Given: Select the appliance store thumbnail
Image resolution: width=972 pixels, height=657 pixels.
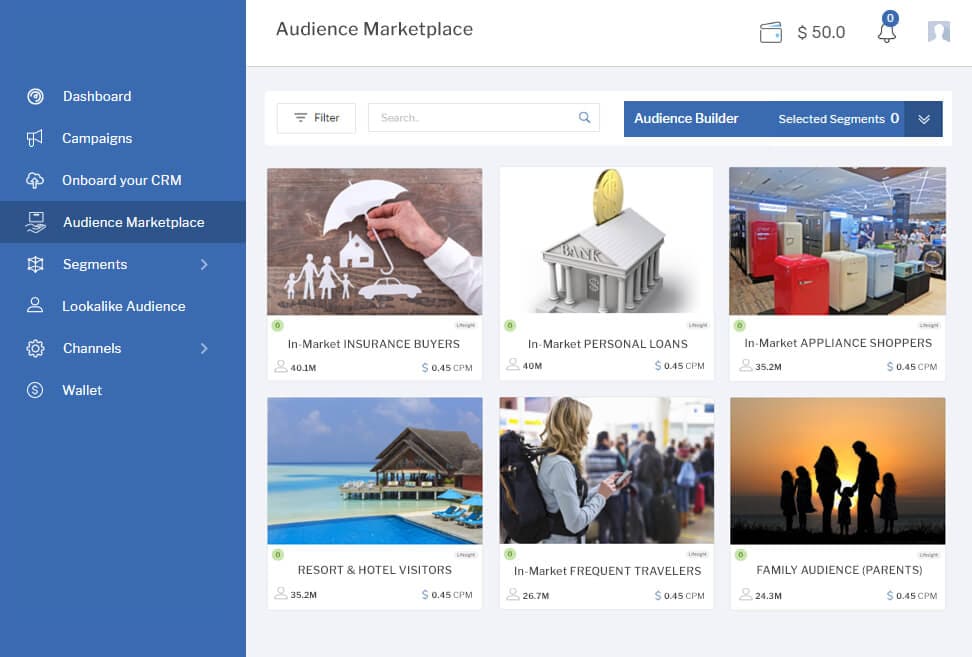Looking at the screenshot, I should (x=837, y=241).
